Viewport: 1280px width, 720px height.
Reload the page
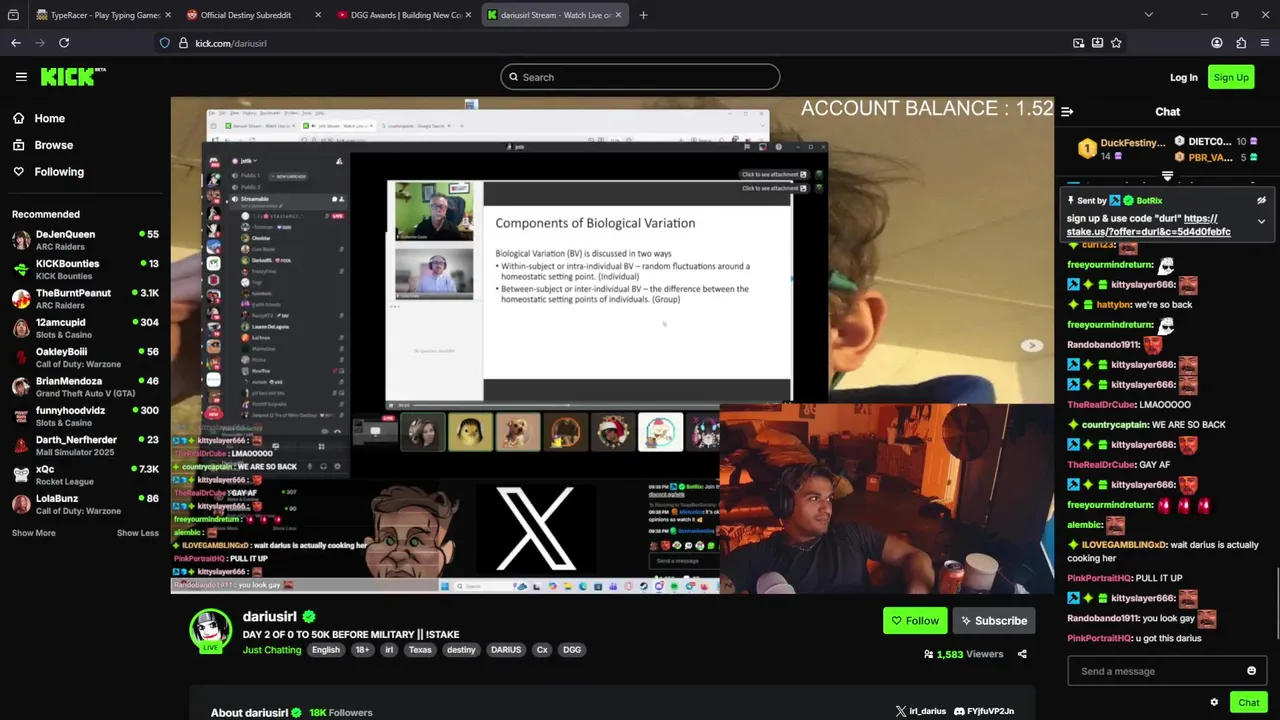coord(64,43)
